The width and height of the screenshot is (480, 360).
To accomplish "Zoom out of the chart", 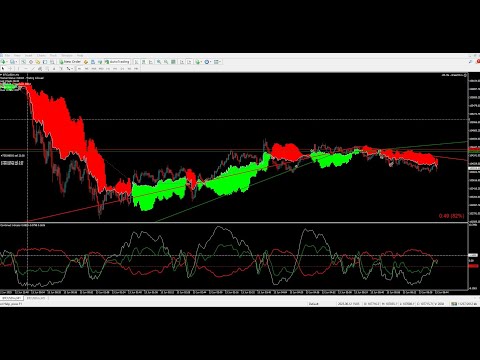I will coord(166,62).
